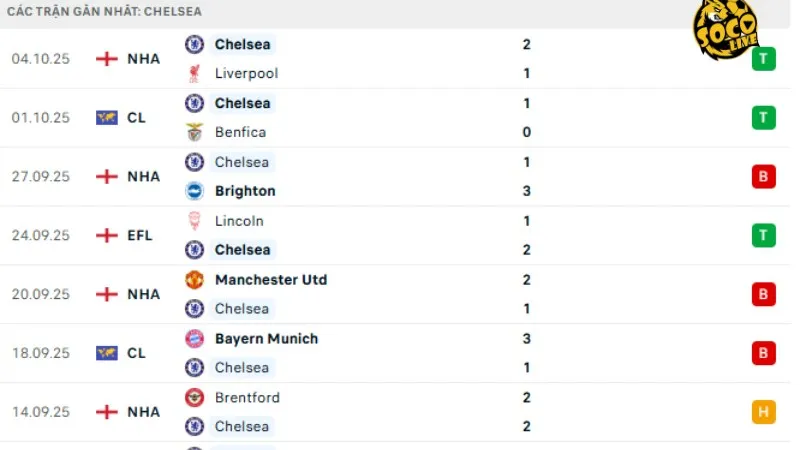The image size is (800, 450).
Task: Click the Socolive logo in the corner
Action: (x=728, y=32)
